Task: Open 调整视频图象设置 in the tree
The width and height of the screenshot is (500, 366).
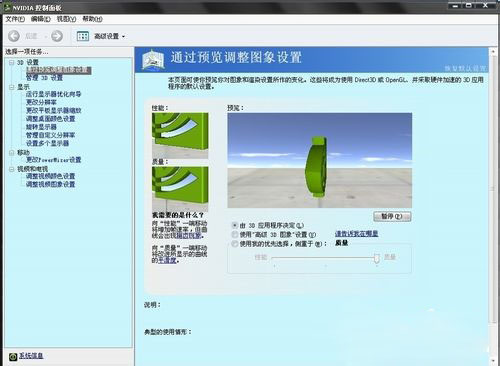Action: coord(51,184)
